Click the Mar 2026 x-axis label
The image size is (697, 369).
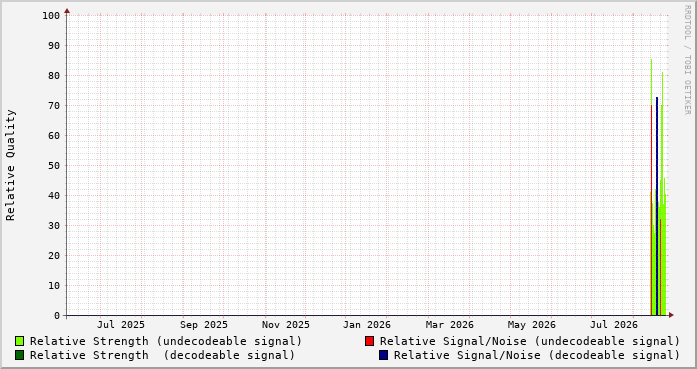449,325
